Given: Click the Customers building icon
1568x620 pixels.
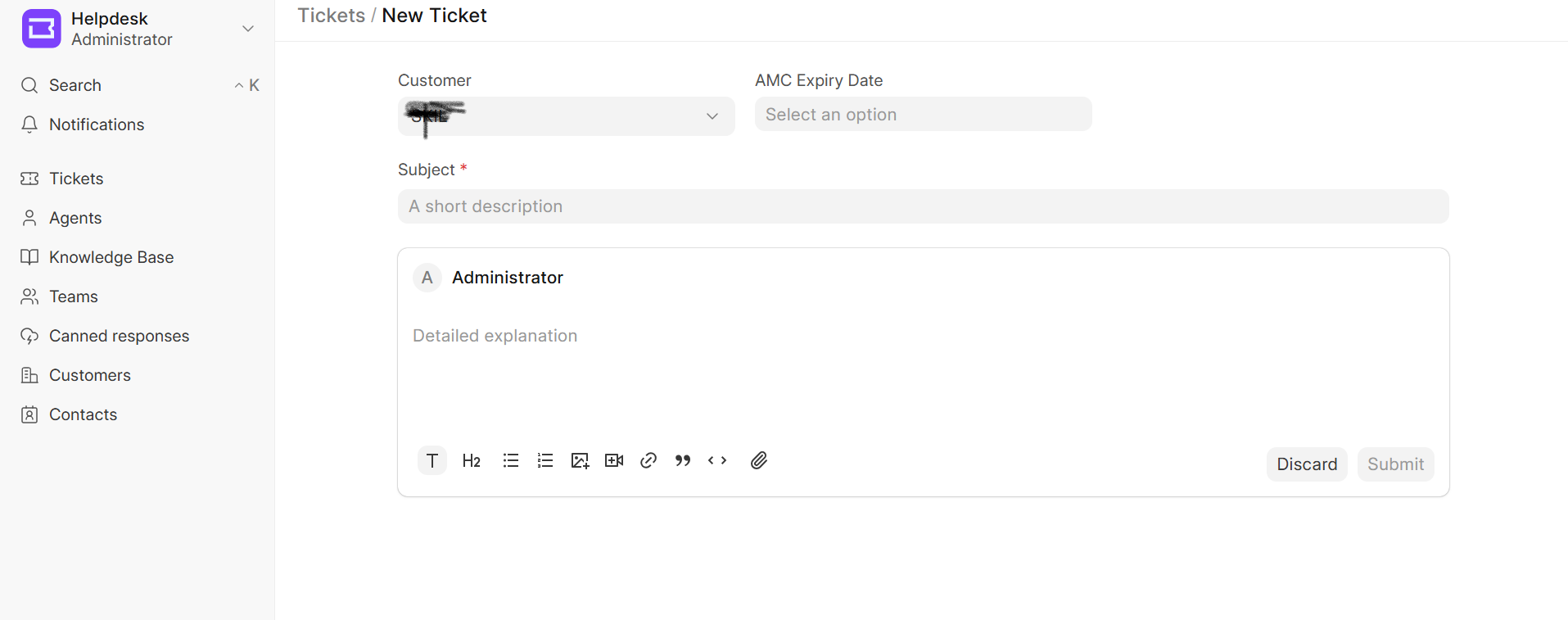Looking at the screenshot, I should coord(29,375).
